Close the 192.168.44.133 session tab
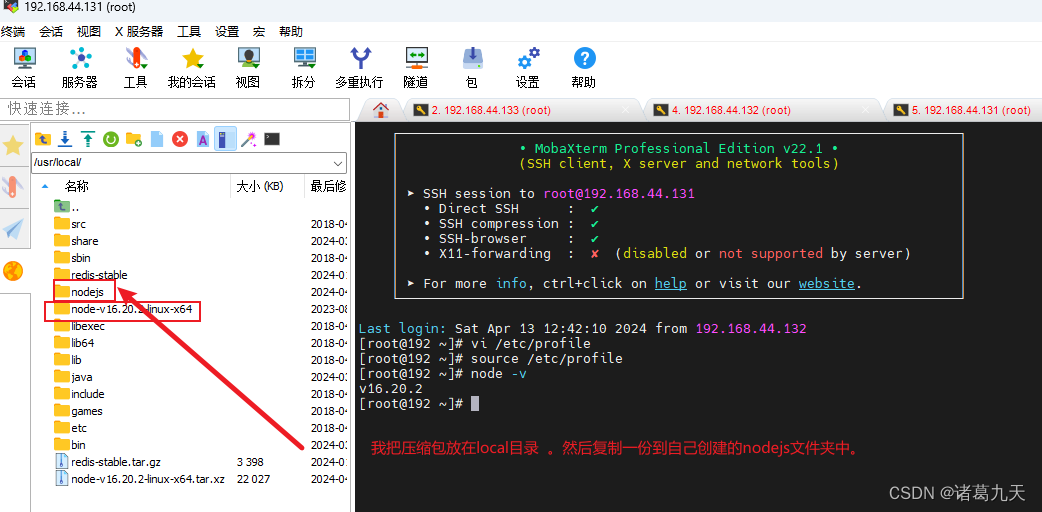The image size is (1042, 512). [x=625, y=110]
